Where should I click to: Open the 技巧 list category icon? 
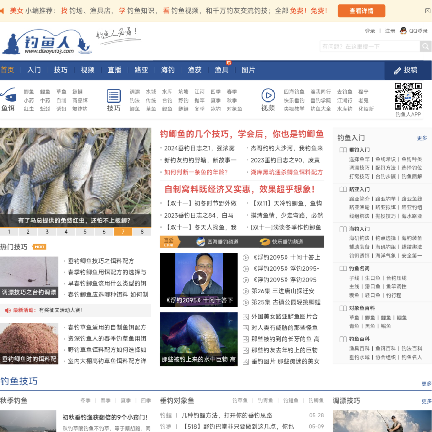114,96
